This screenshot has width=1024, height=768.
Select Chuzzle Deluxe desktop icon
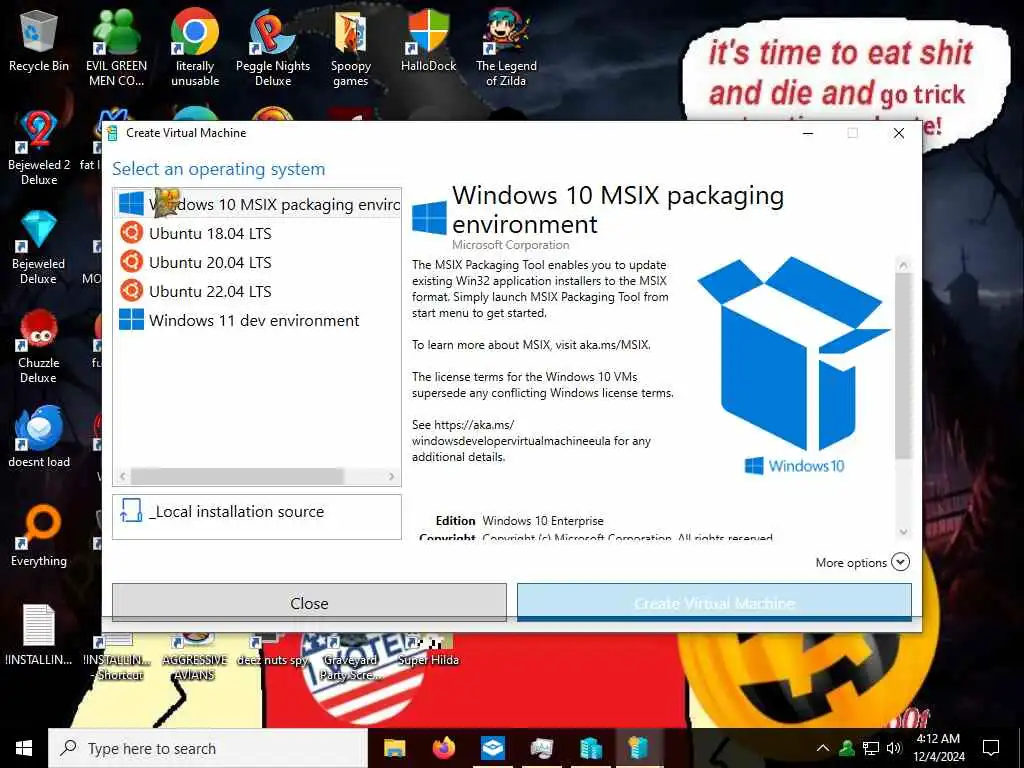click(39, 346)
